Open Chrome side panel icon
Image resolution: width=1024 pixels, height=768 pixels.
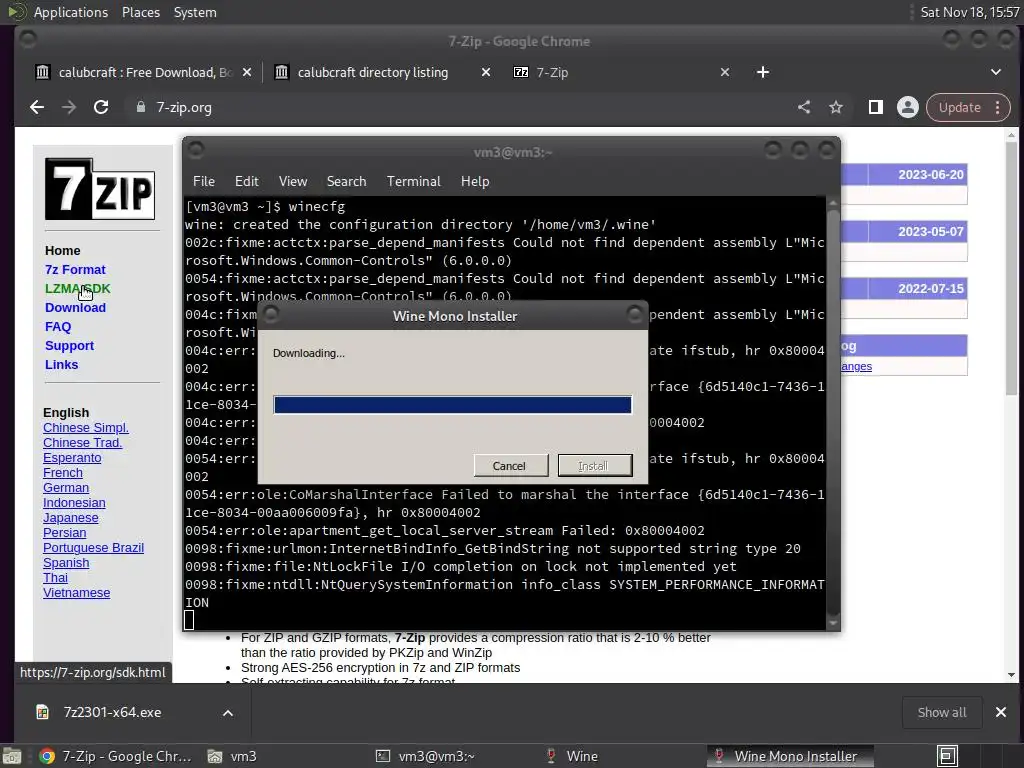(876, 107)
